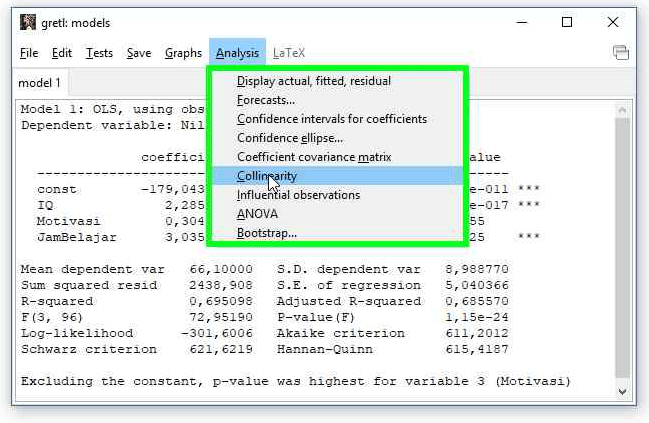This screenshot has height=423, width=649.
Task: Open Confidence ellipse... option
Action: click(289, 138)
